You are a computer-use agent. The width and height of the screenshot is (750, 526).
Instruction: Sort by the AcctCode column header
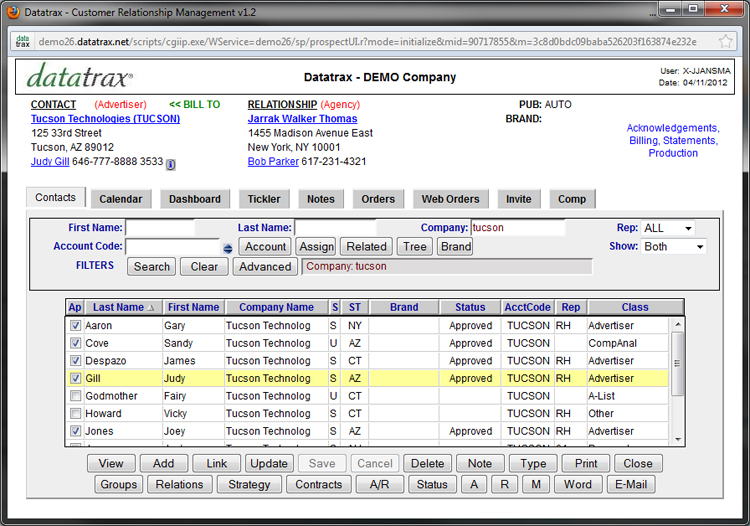click(x=528, y=307)
